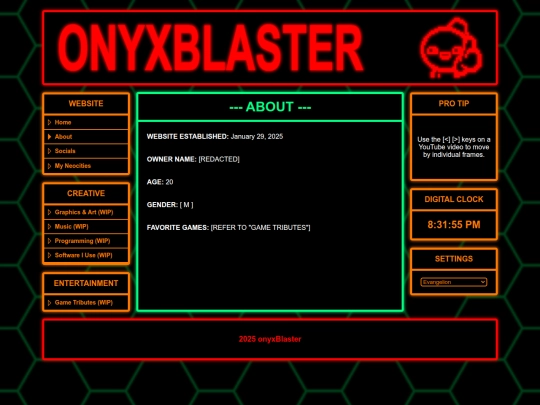Image resolution: width=540 pixels, height=405 pixels.
Task: Click the triangle arrow beside My Neocities
Action: [x=49, y=166]
